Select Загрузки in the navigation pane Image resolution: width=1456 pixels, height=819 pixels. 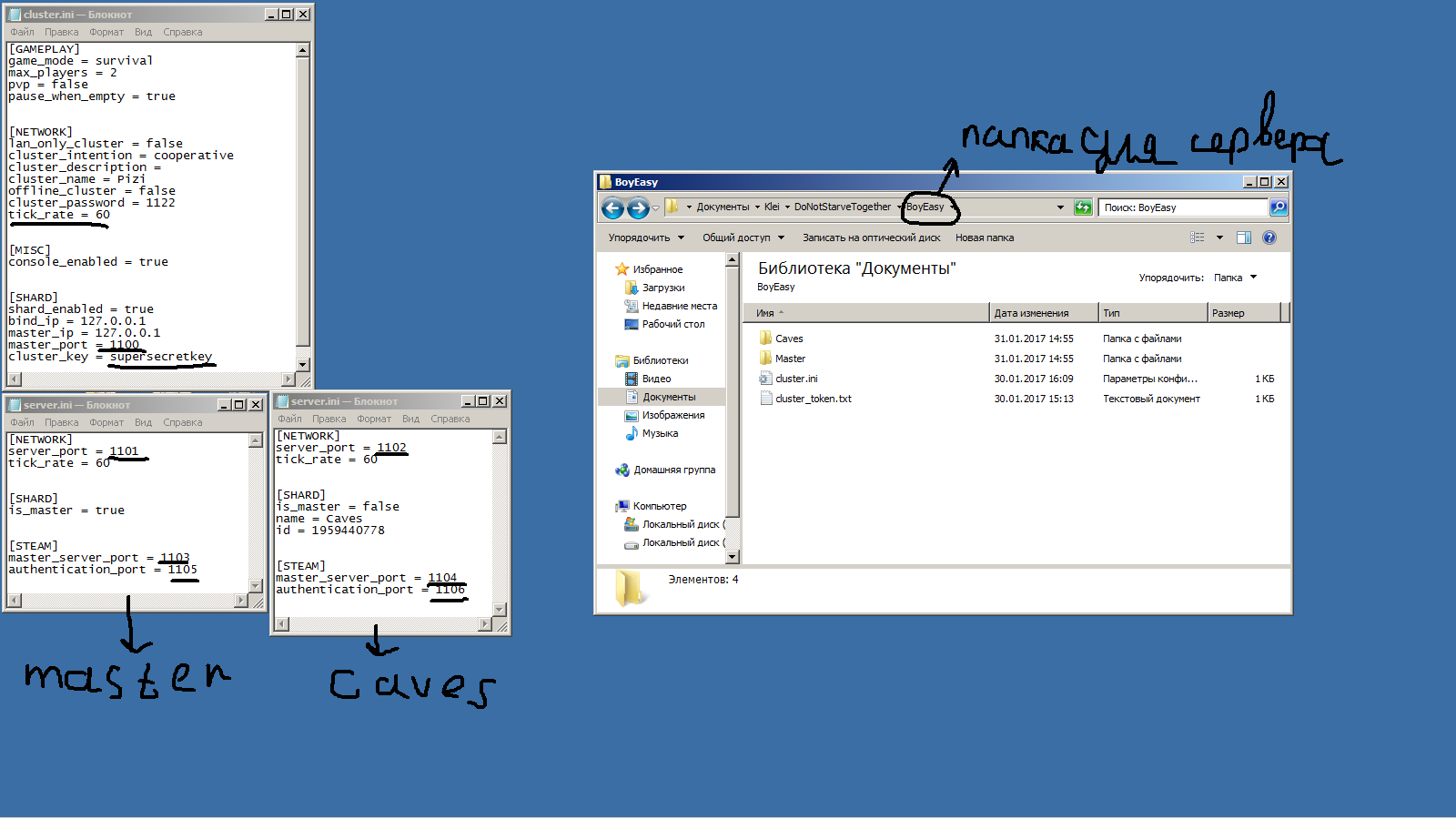pos(663,288)
